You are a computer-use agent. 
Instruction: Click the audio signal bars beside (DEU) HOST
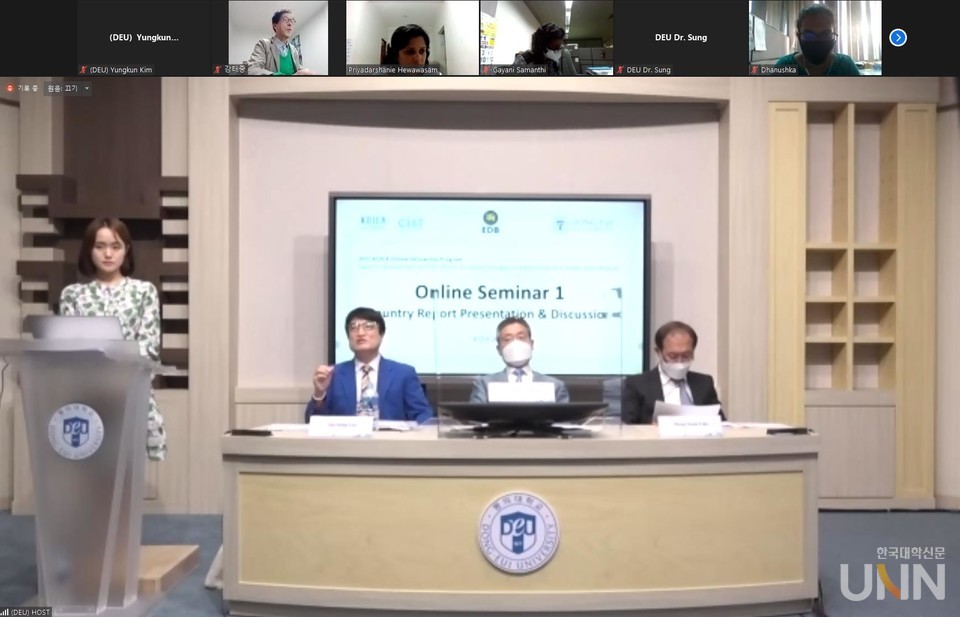click(6, 612)
